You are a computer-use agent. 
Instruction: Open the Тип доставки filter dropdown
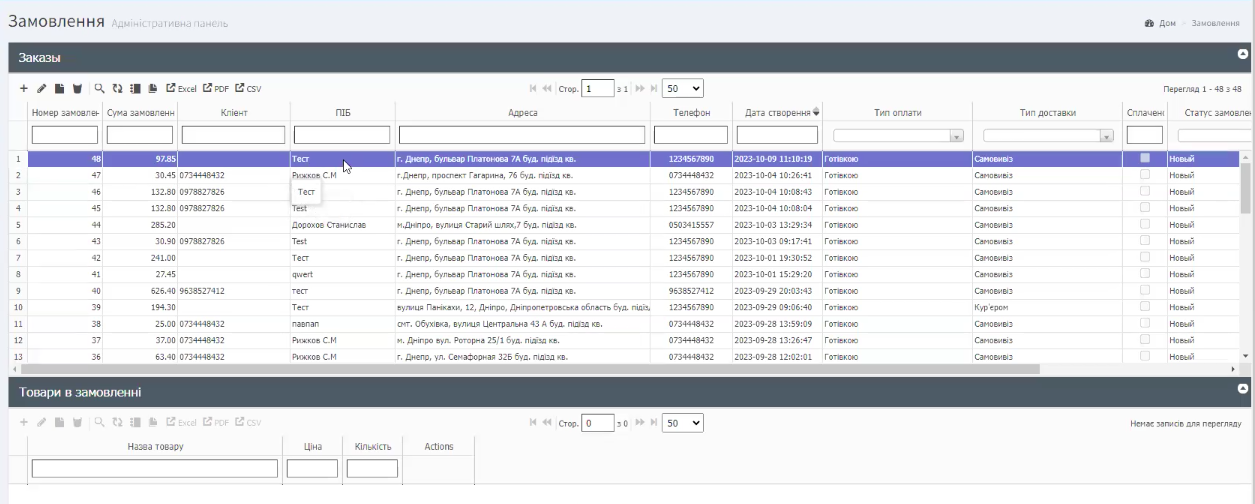1048,135
